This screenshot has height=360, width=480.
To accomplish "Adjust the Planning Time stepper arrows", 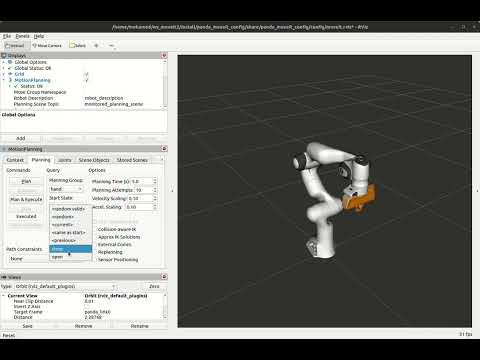I will pyautogui.click(x=155, y=181).
